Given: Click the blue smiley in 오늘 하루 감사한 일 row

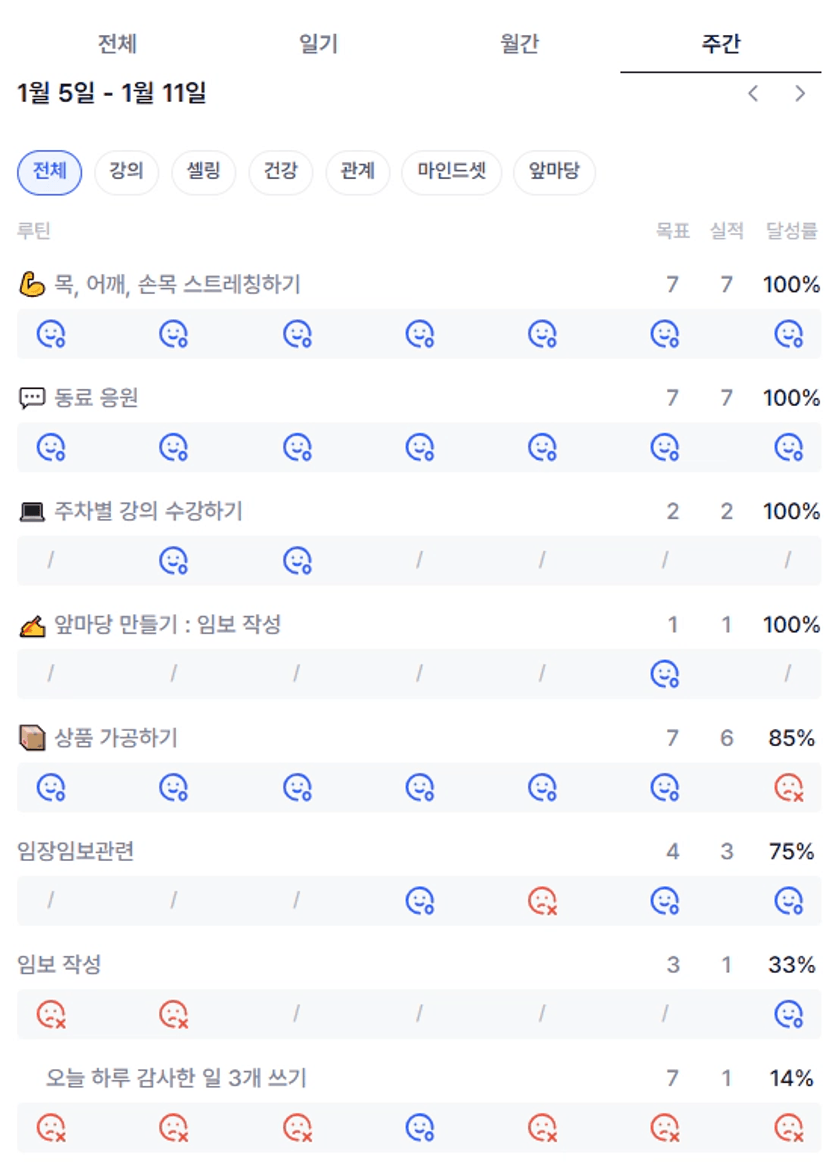Looking at the screenshot, I should click(x=419, y=1128).
